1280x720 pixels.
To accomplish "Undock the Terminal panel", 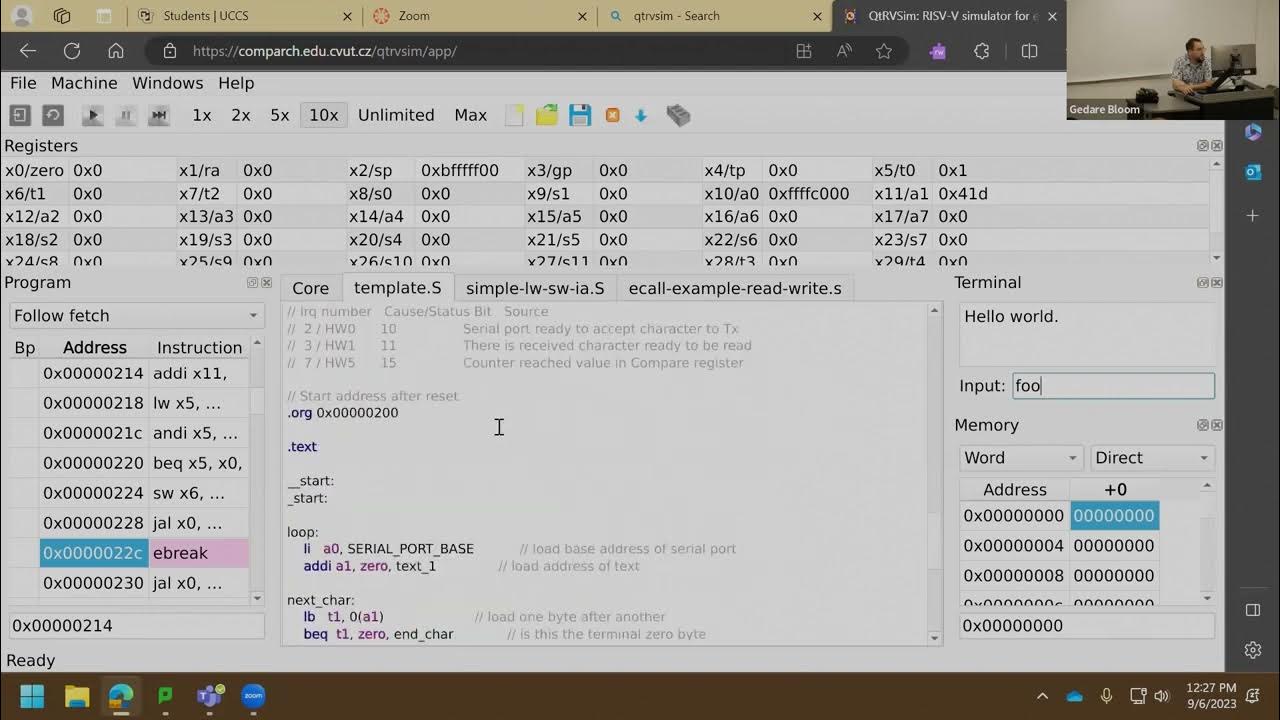I will point(1203,283).
